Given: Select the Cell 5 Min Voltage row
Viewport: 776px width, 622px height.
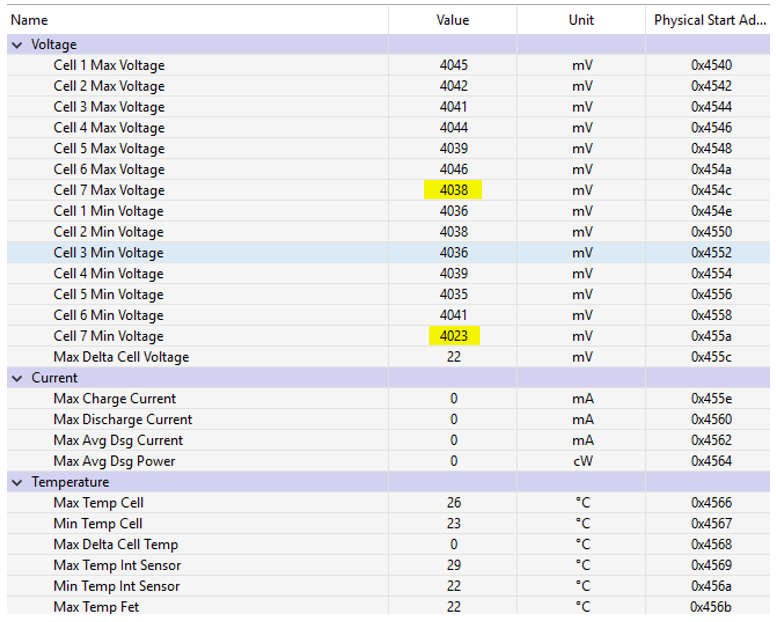Looking at the screenshot, I should [x=388, y=294].
